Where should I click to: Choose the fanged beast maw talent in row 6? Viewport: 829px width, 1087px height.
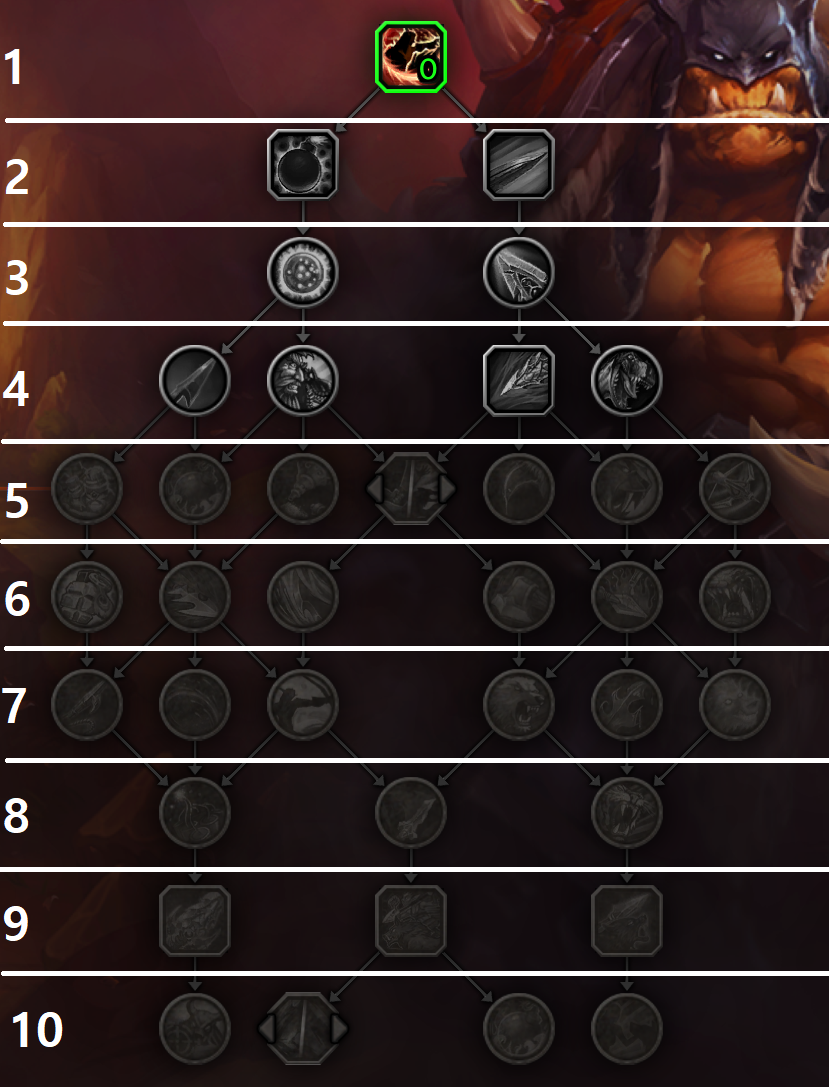[735, 596]
